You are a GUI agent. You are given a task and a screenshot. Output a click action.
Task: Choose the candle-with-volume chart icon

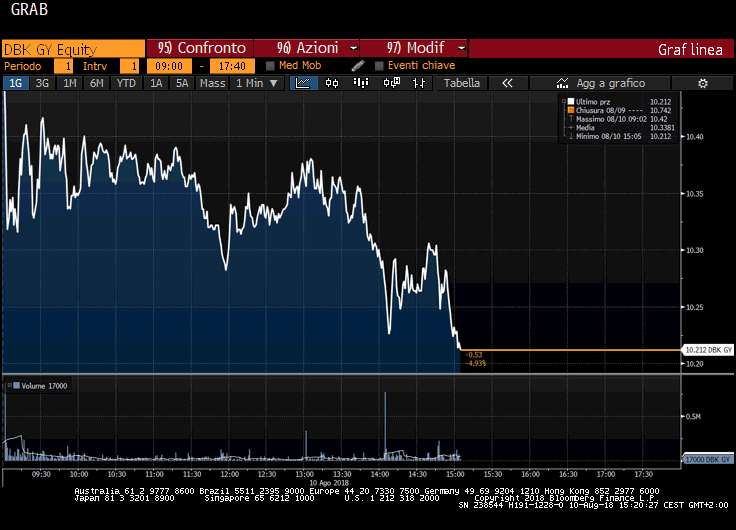(x=391, y=83)
